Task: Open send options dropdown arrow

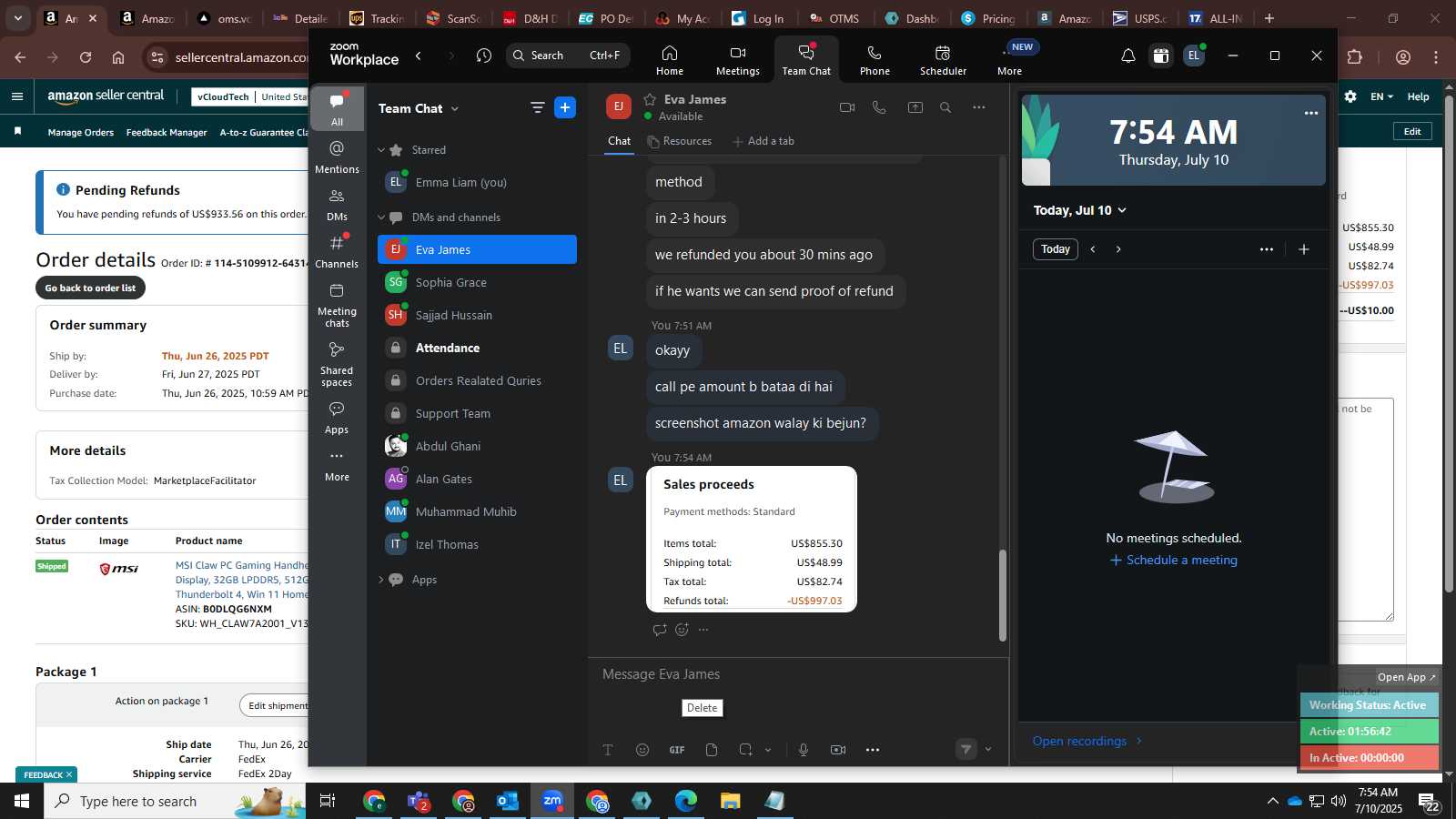Action: click(988, 750)
